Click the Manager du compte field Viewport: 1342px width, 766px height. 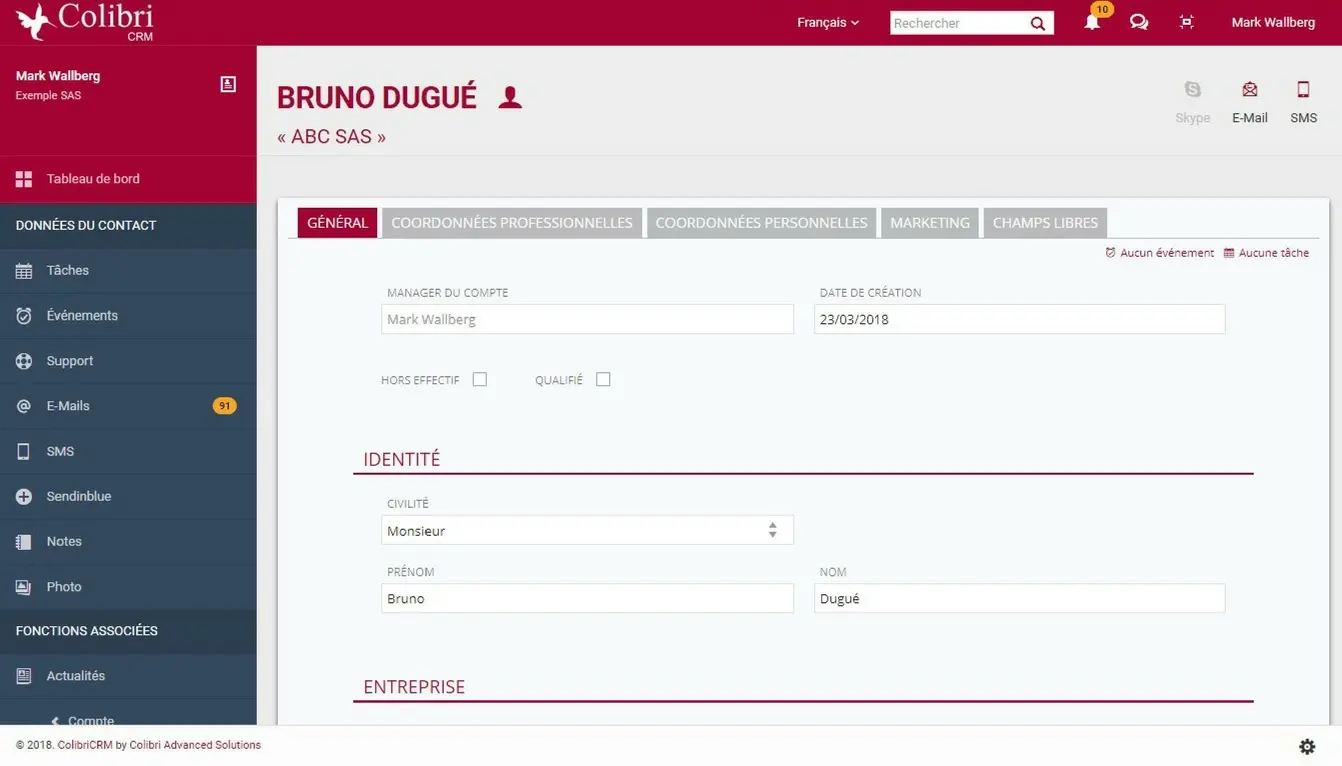588,319
